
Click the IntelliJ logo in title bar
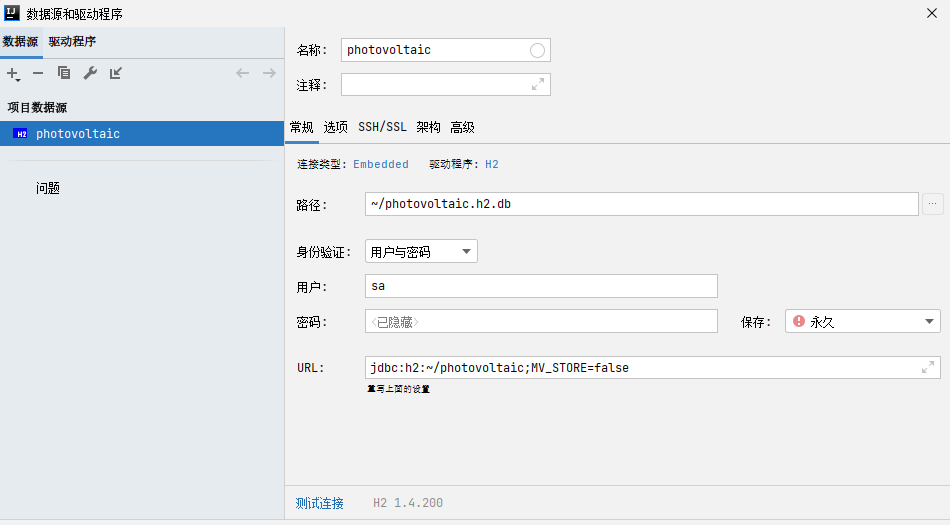[x=12, y=13]
